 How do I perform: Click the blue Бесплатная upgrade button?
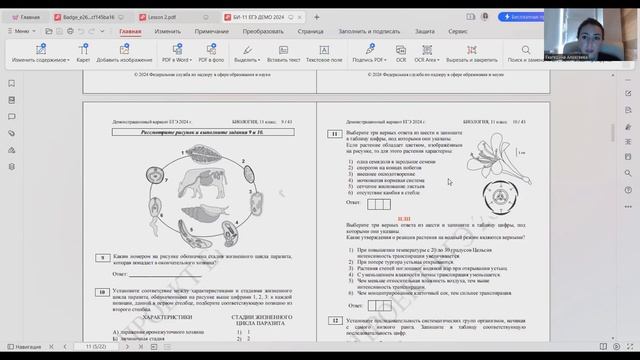pos(521,17)
